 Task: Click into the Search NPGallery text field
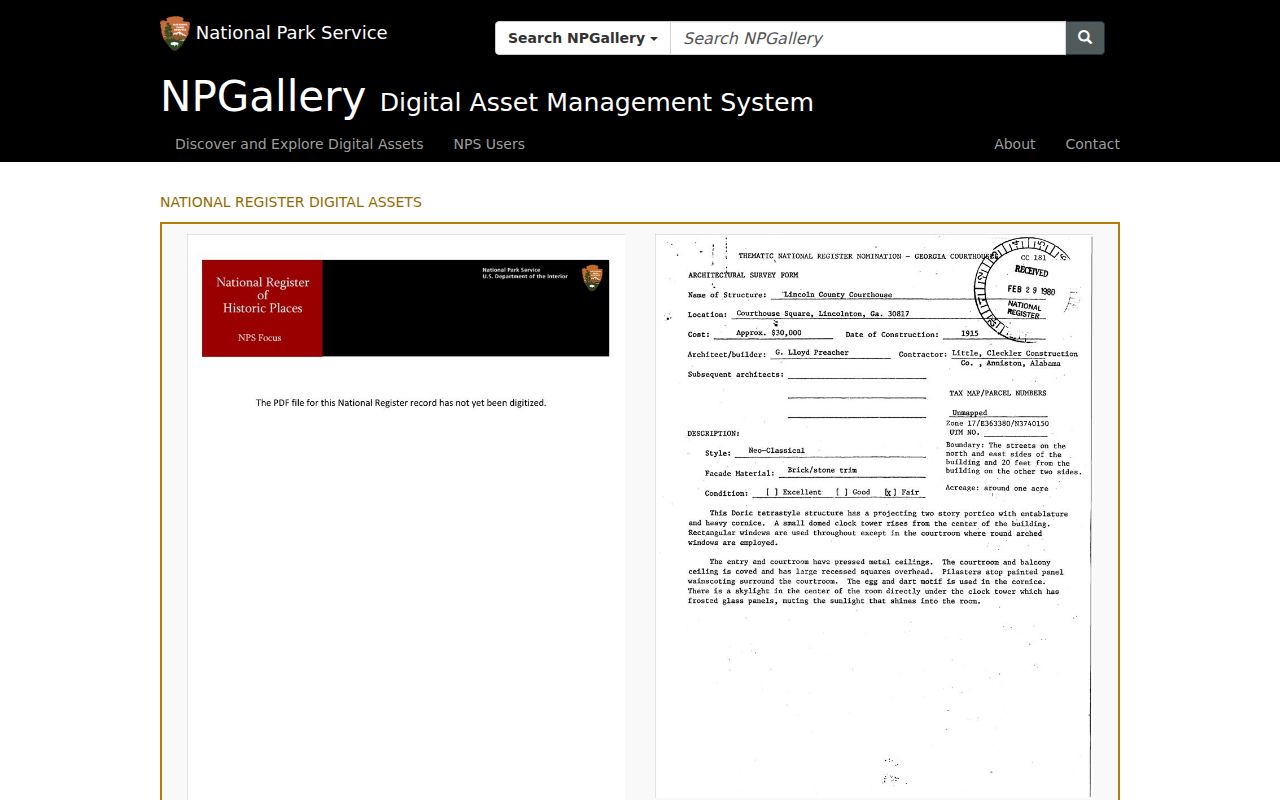(x=868, y=38)
